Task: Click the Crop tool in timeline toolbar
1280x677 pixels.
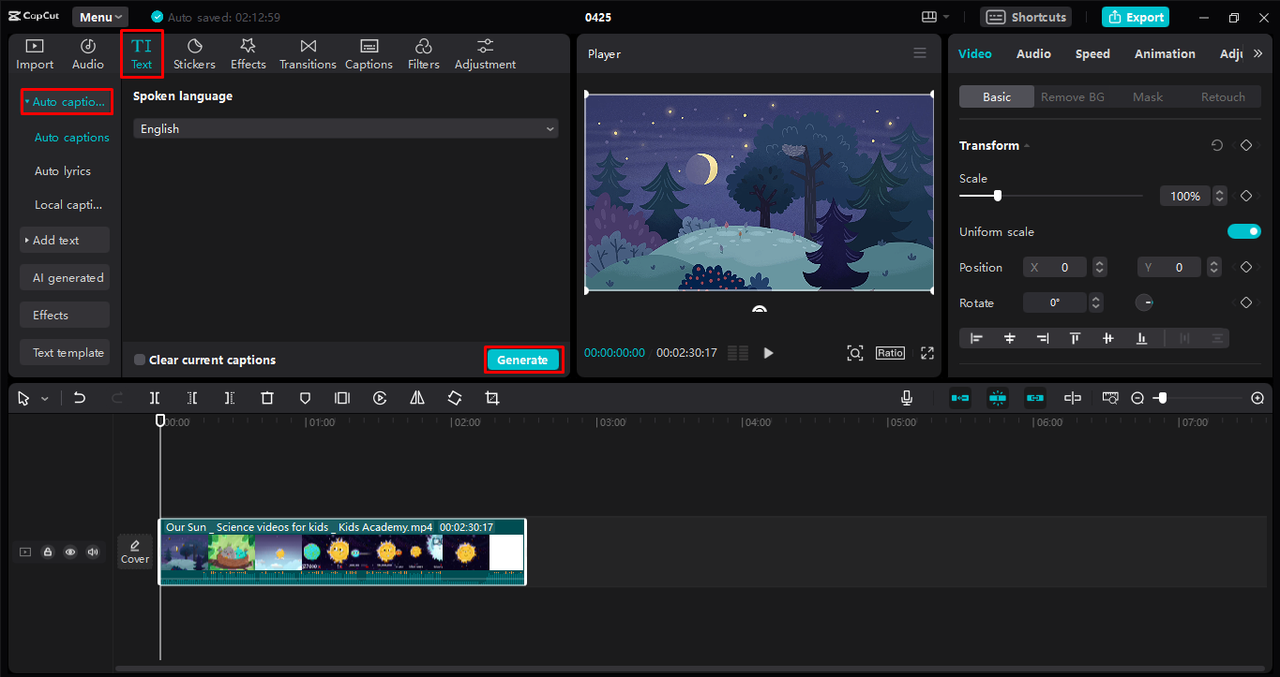Action: point(492,398)
